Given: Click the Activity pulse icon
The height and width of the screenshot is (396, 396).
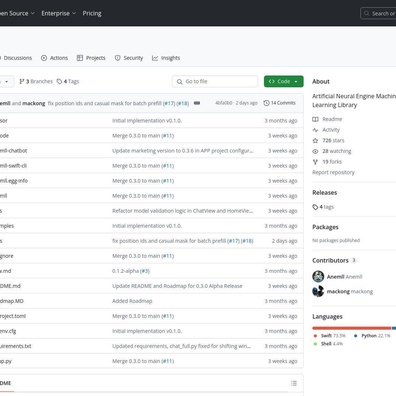Looking at the screenshot, I should pos(315,130).
